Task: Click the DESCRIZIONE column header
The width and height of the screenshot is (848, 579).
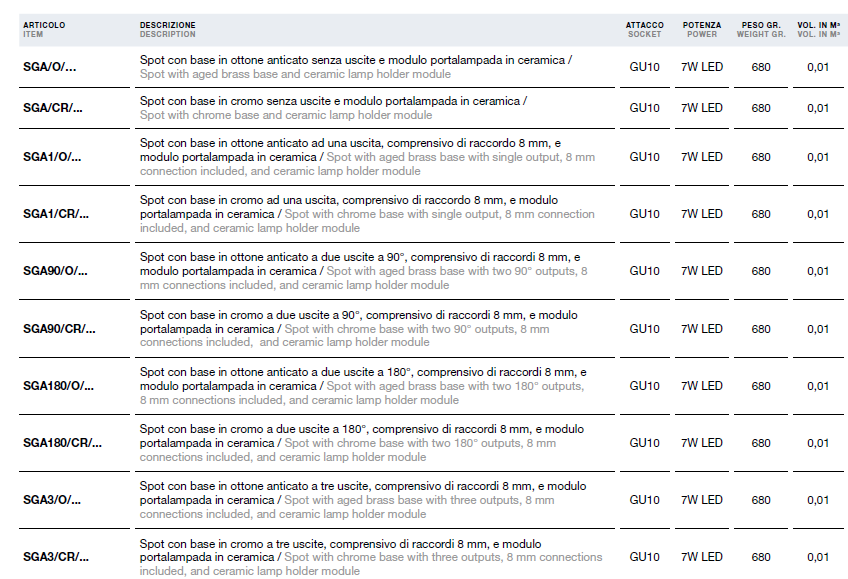Action: point(168,30)
